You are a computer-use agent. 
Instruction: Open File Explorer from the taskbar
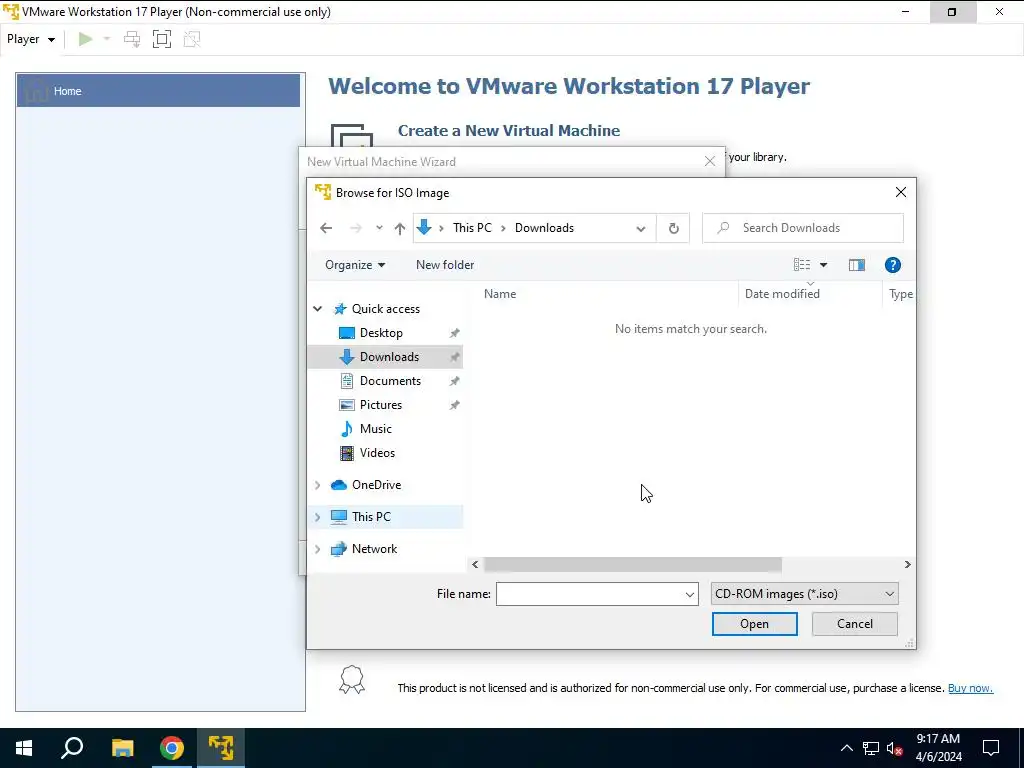pos(122,748)
